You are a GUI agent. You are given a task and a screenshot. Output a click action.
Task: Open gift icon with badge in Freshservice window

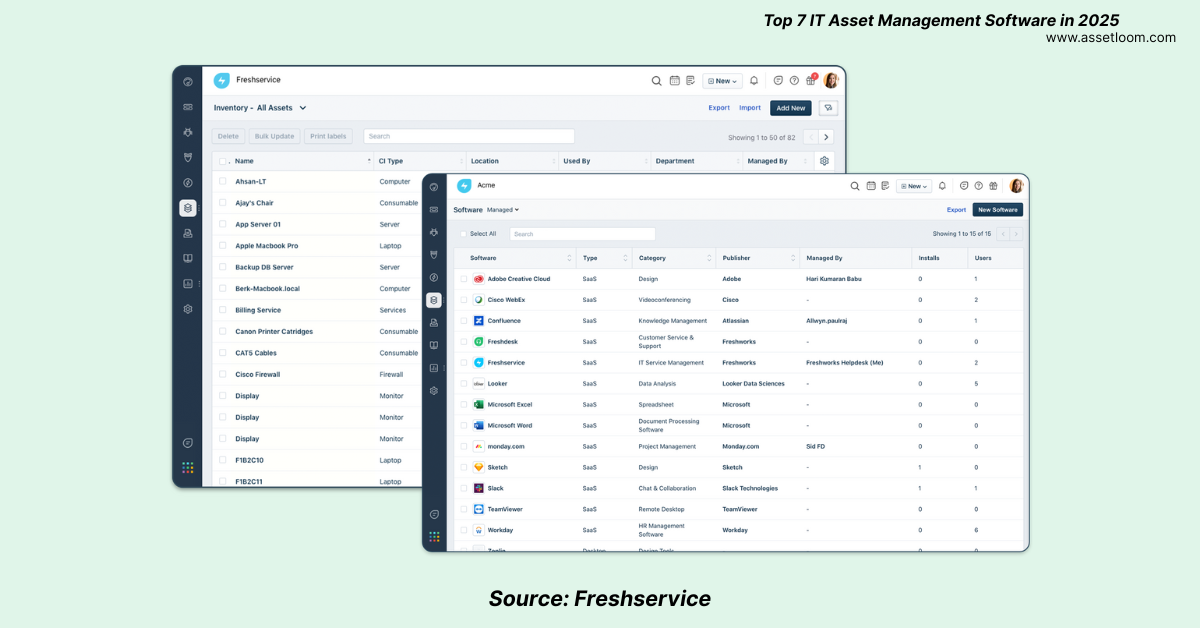pos(811,80)
